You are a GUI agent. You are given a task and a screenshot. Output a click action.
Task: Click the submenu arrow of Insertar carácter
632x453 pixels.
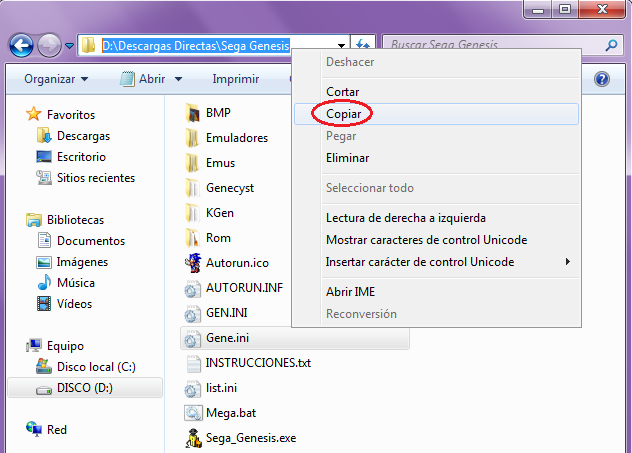point(568,262)
